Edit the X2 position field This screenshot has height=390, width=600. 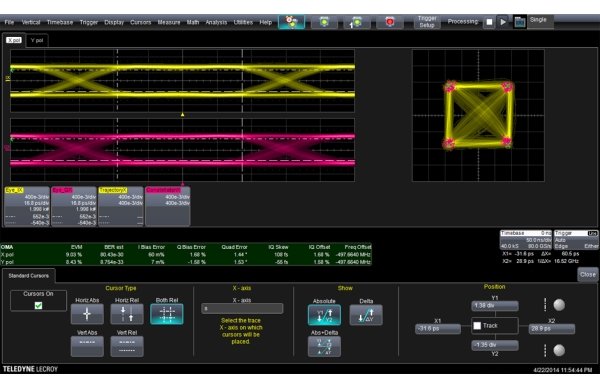552,329
